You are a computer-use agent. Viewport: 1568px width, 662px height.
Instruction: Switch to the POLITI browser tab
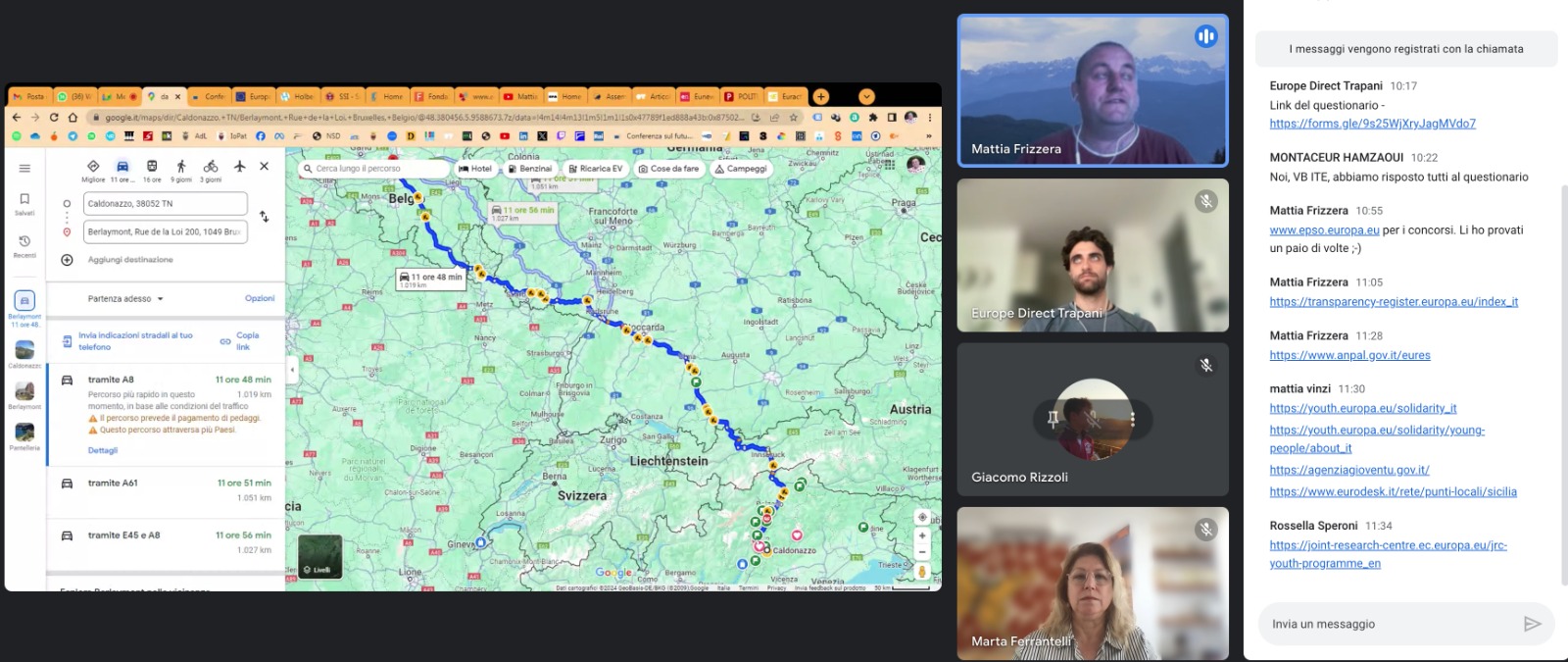tap(742, 96)
